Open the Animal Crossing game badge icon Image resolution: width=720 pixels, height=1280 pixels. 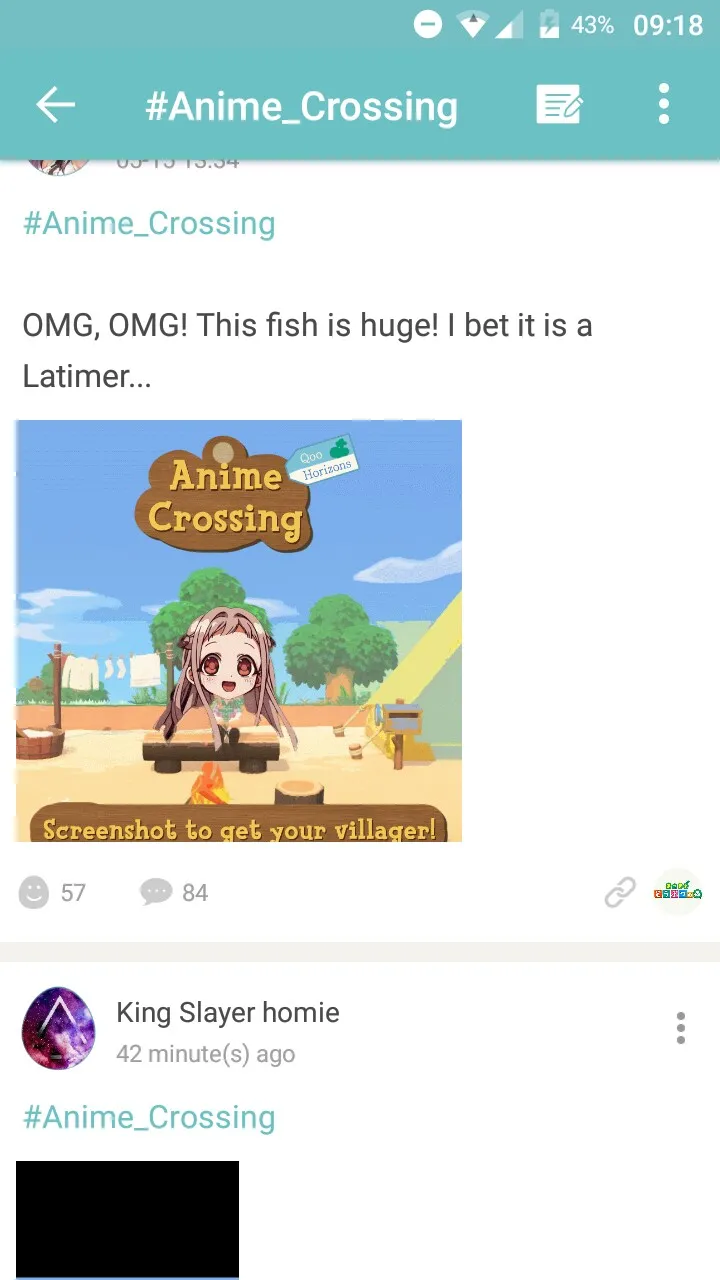point(678,892)
